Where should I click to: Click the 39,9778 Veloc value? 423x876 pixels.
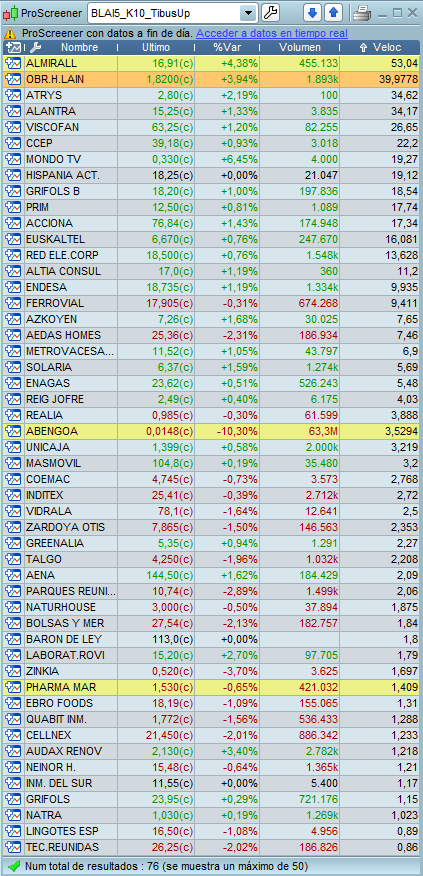pyautogui.click(x=398, y=79)
